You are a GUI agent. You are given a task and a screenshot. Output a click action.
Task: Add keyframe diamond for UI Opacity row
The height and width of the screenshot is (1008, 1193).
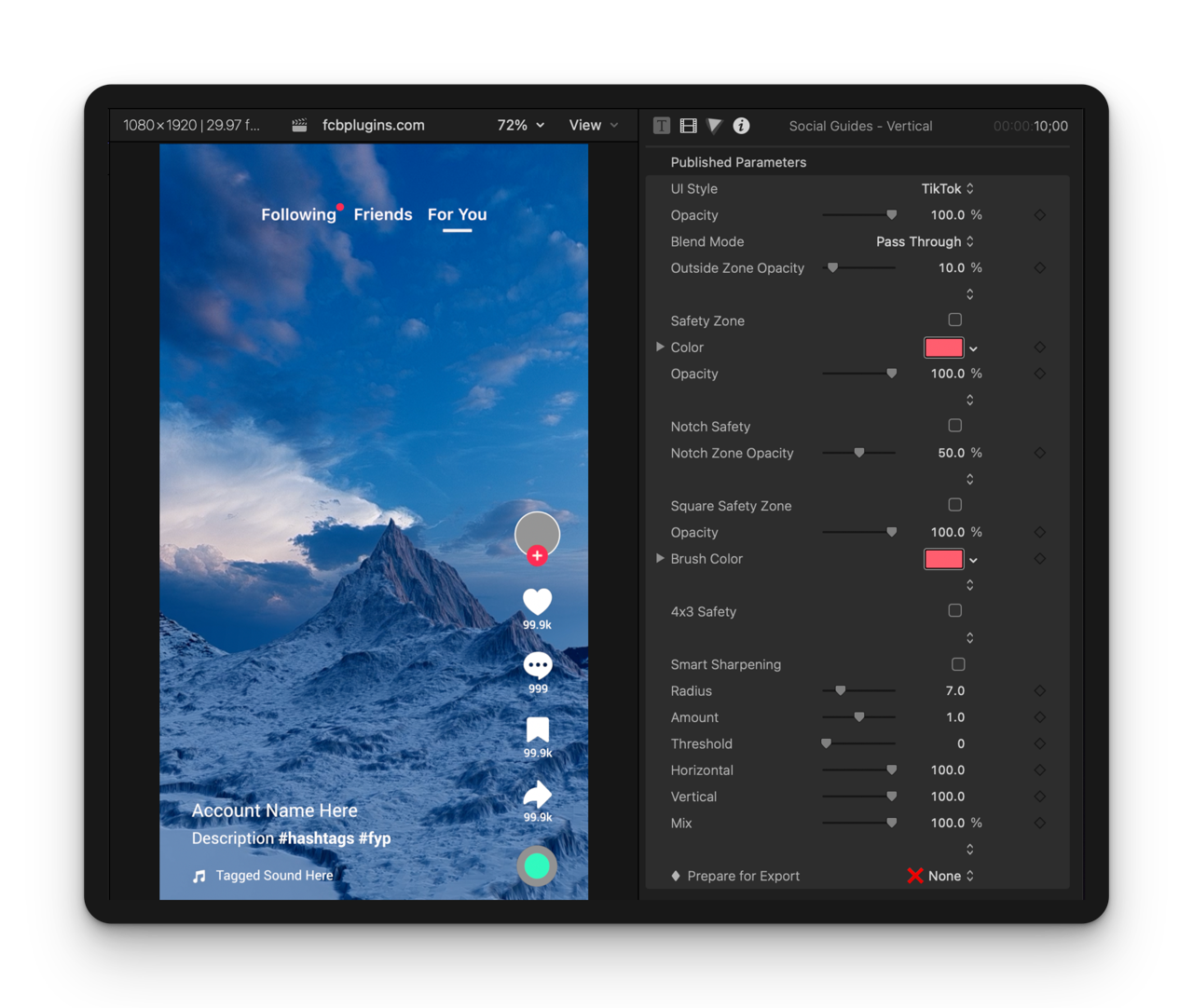(x=1040, y=215)
